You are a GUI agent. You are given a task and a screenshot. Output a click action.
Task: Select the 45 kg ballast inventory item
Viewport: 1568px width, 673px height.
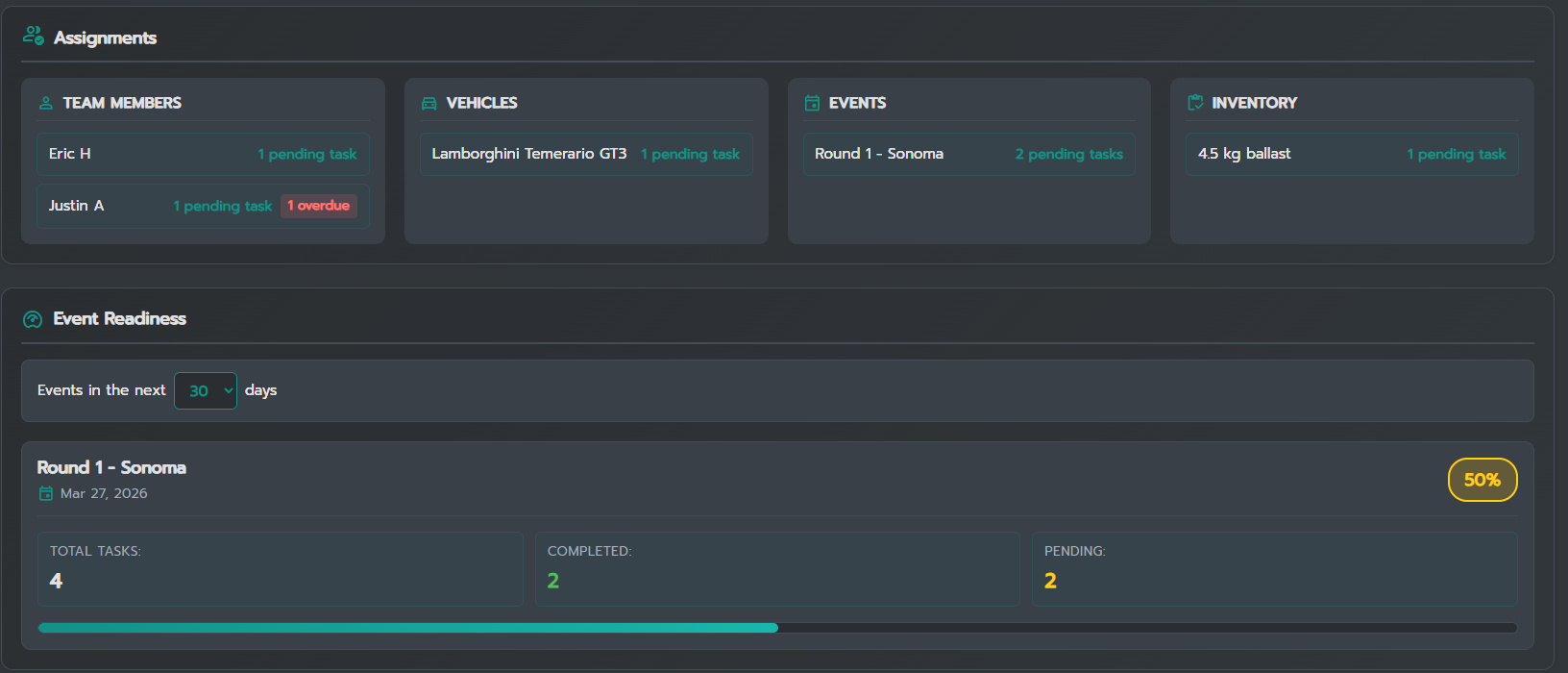click(1351, 154)
